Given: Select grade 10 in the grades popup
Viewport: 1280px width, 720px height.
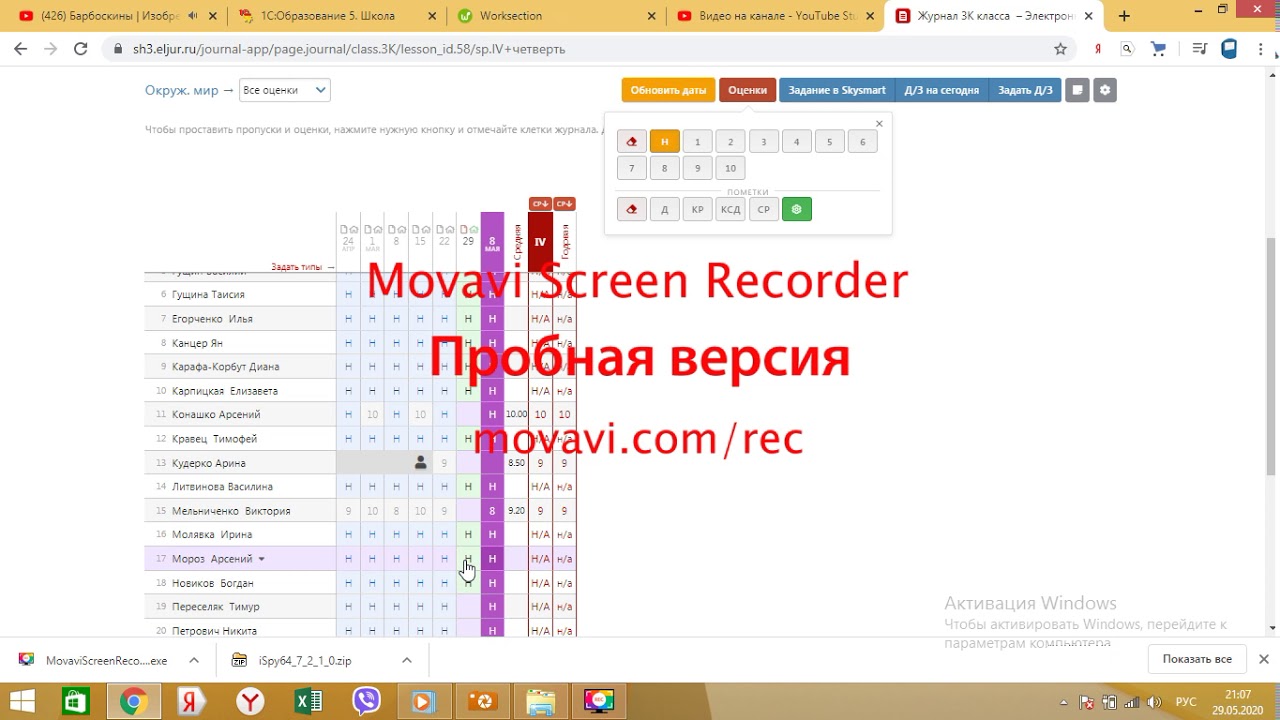Looking at the screenshot, I should coord(730,169).
